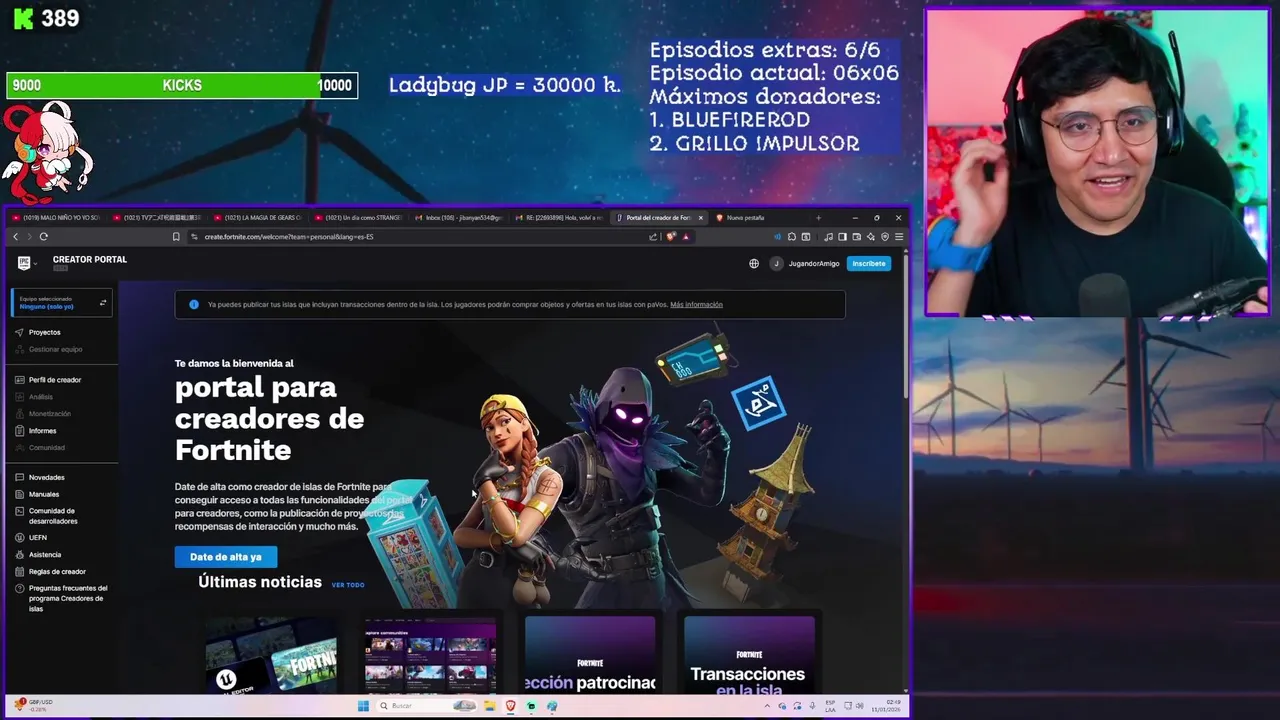The image size is (1280, 720).
Task: Click the Date de alta ya button
Action: (x=226, y=557)
